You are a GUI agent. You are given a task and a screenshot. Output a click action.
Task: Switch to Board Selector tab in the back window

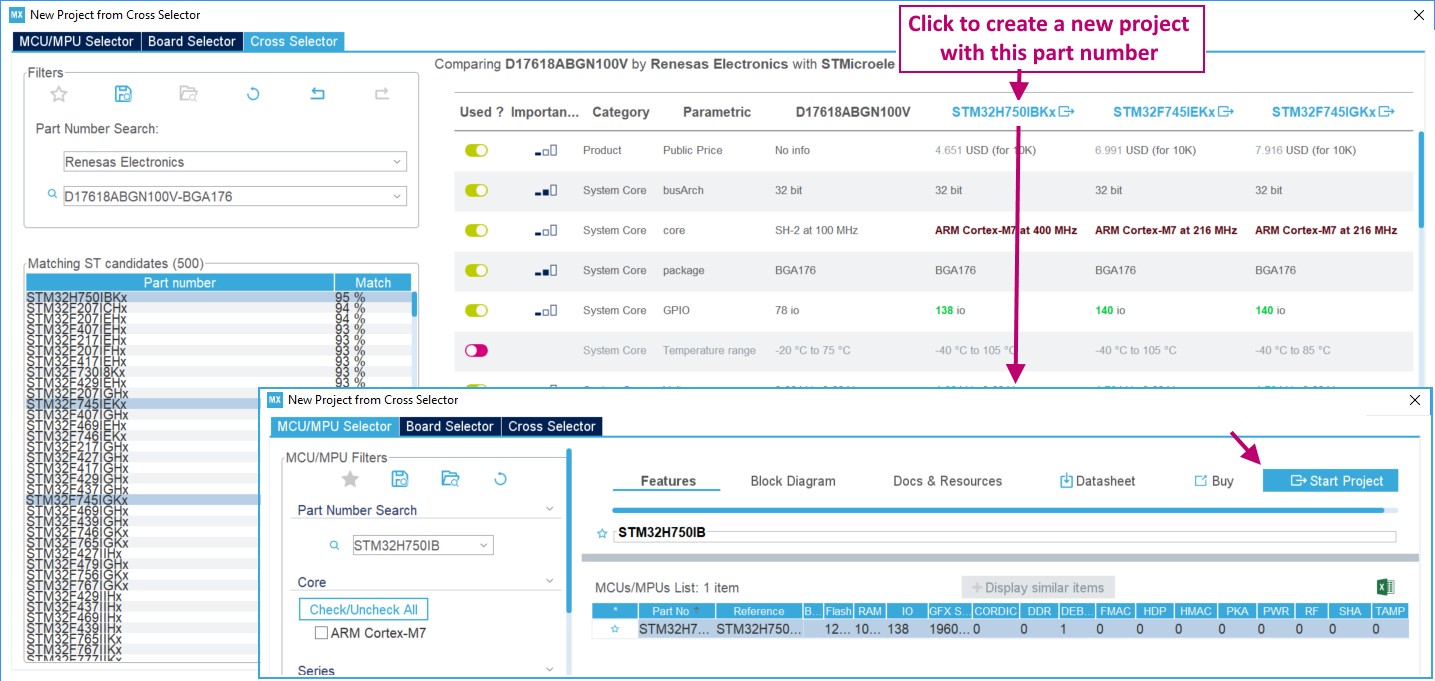[x=192, y=41]
